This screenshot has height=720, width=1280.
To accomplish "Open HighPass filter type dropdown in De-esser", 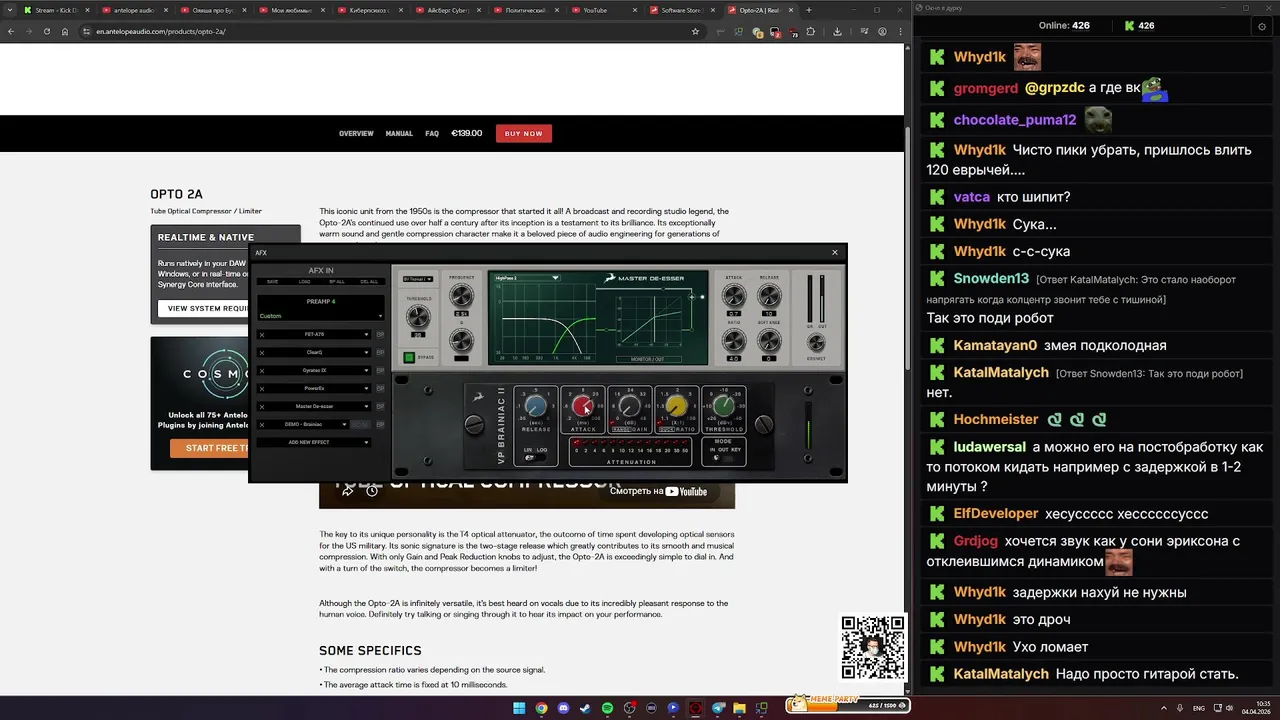I will pos(526,278).
